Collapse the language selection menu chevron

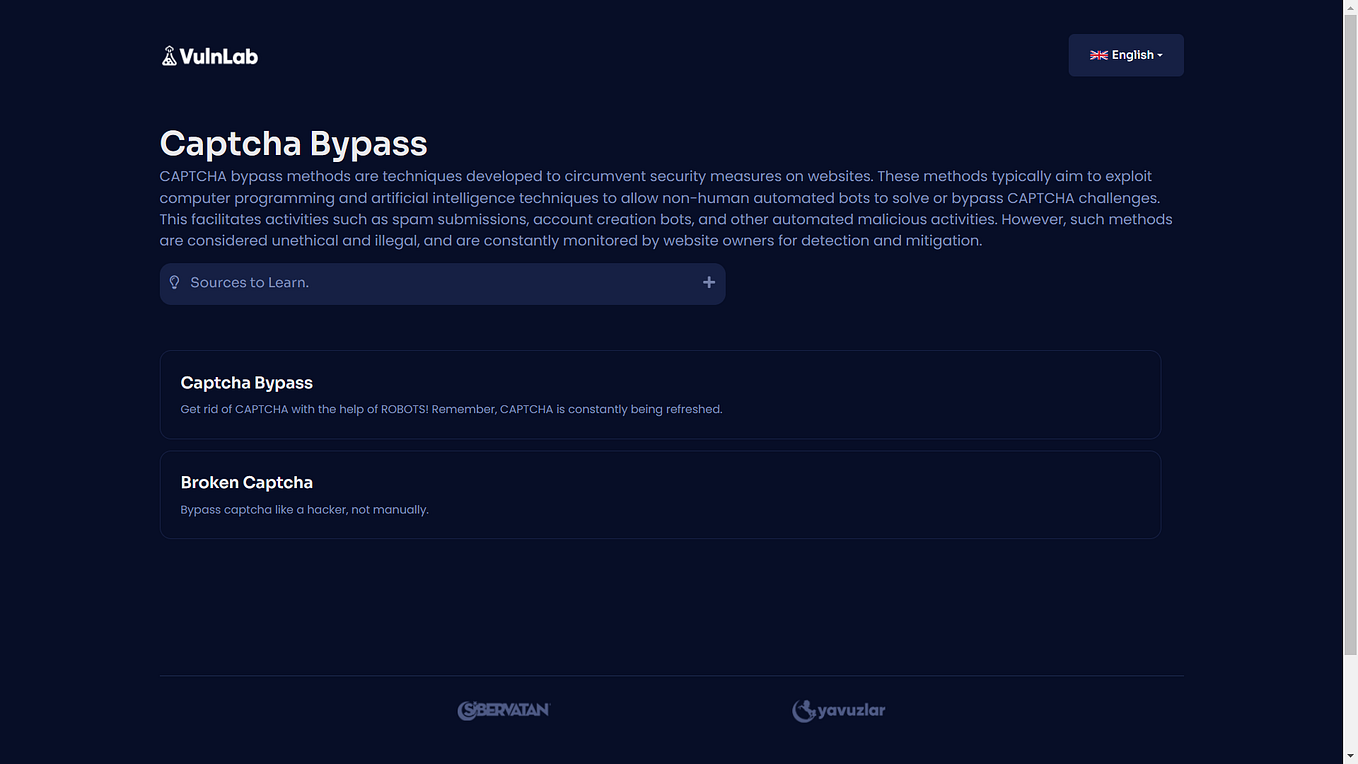(1160, 56)
